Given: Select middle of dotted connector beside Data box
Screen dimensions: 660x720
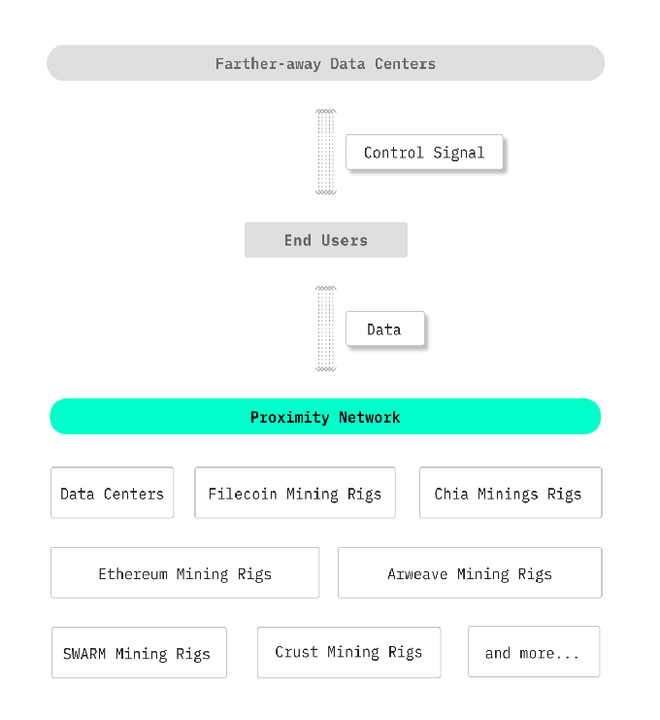Looking at the screenshot, I should (x=326, y=329).
